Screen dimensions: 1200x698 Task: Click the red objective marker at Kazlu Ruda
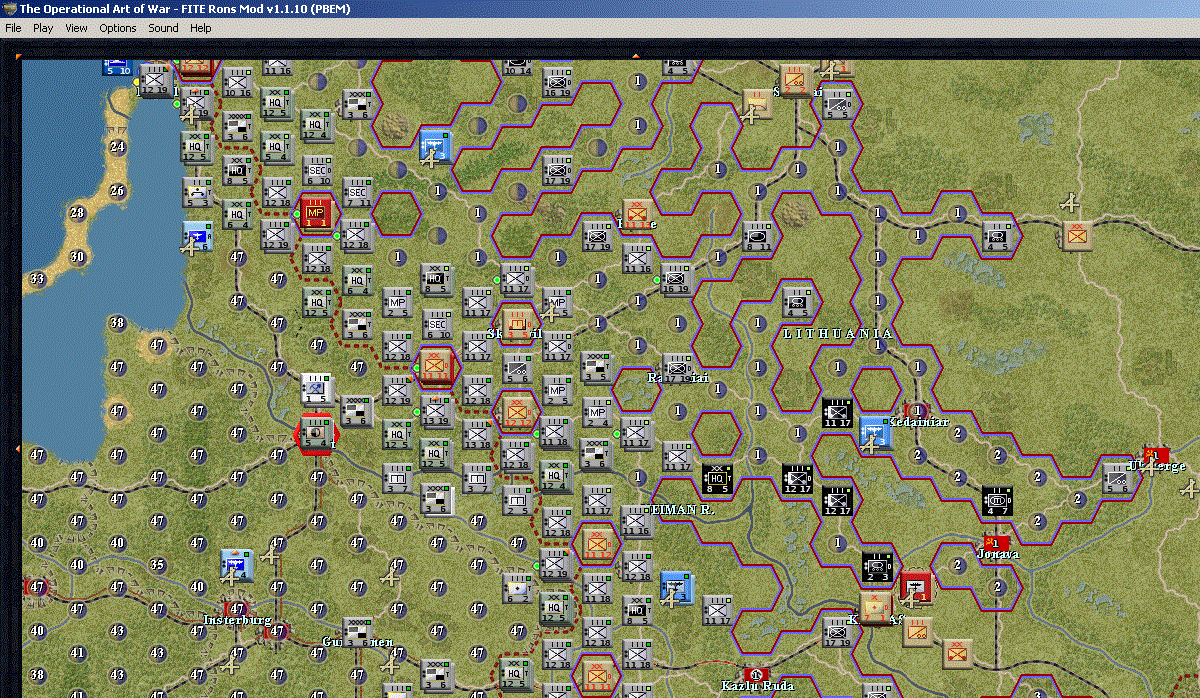click(x=757, y=674)
